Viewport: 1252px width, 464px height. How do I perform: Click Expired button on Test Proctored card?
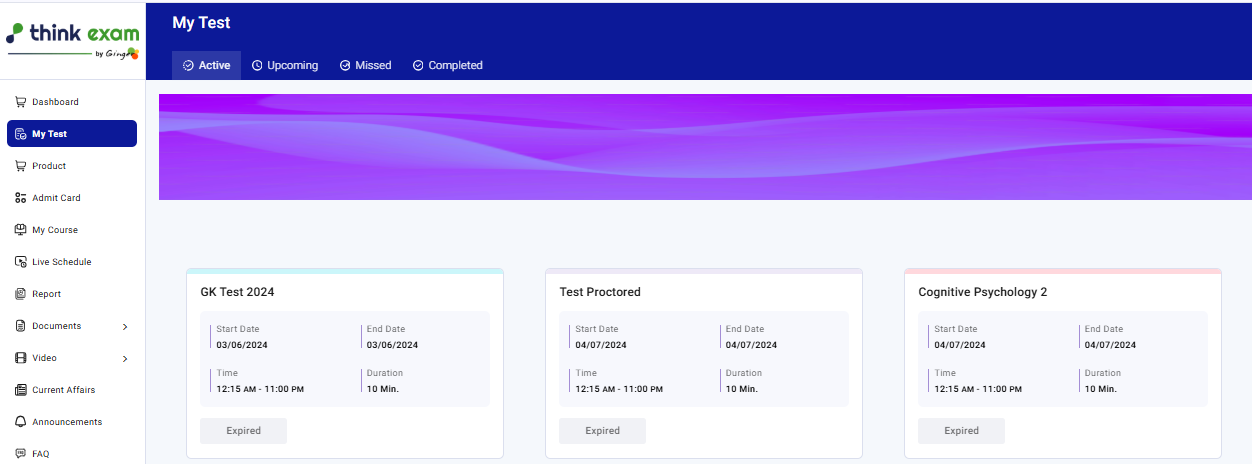[x=602, y=431]
